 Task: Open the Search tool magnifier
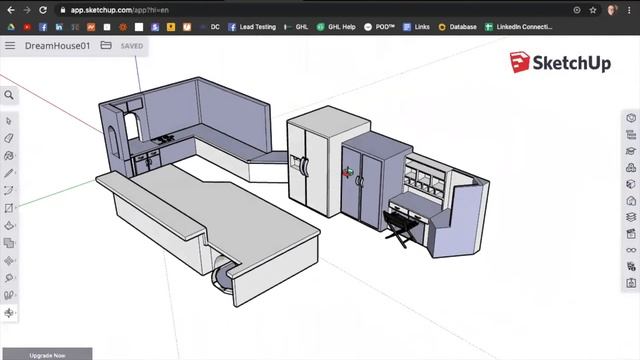pyautogui.click(x=9, y=95)
